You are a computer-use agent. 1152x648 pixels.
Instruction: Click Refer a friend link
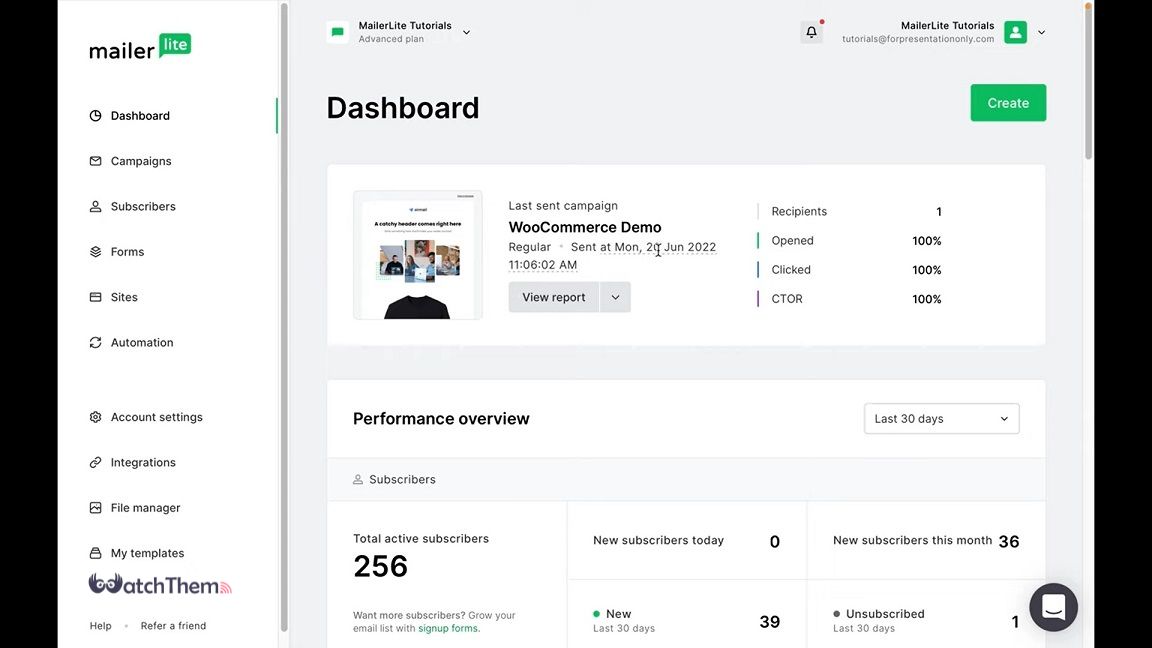173,625
